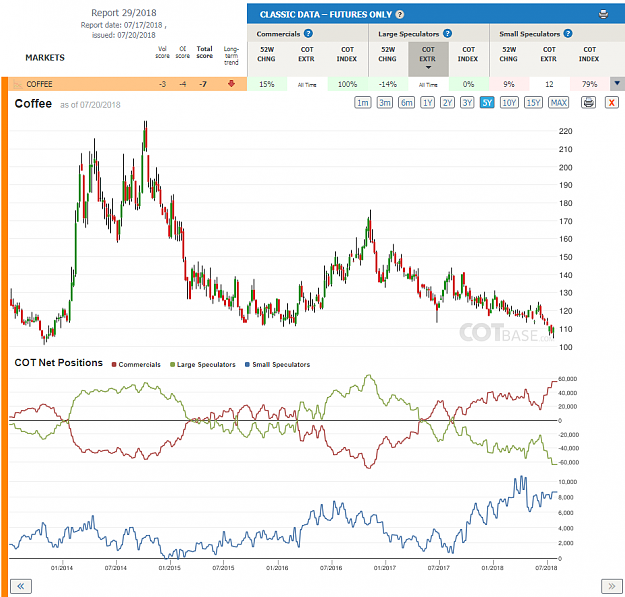Open Classic Data futures only help
The height and width of the screenshot is (597, 625).
click(399, 15)
